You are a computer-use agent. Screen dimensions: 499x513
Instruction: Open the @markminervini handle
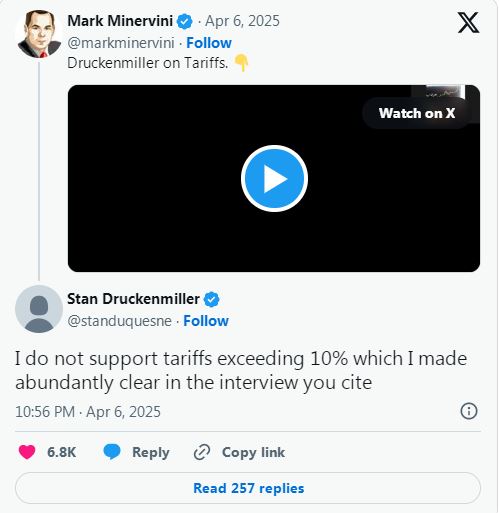point(121,43)
